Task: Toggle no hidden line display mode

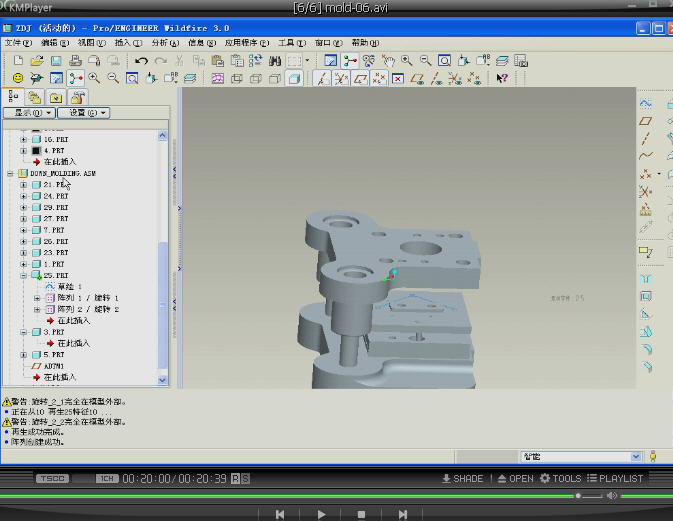Action: pos(275,79)
